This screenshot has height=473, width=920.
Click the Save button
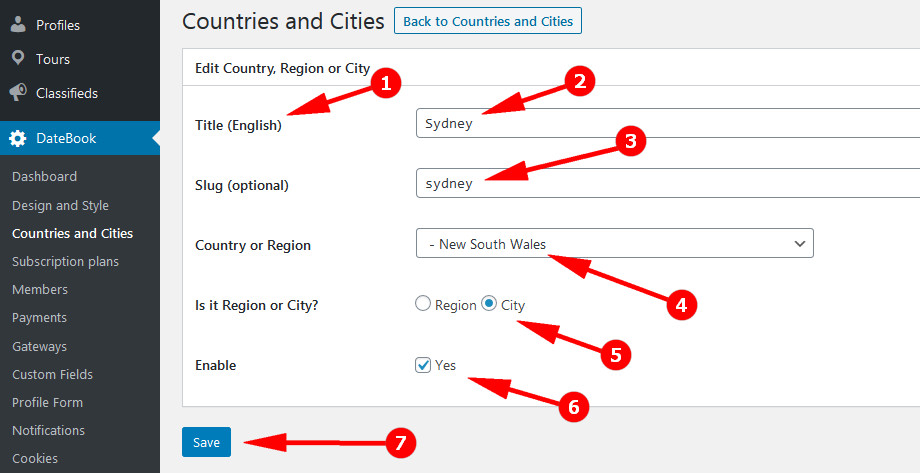pyautogui.click(x=206, y=442)
